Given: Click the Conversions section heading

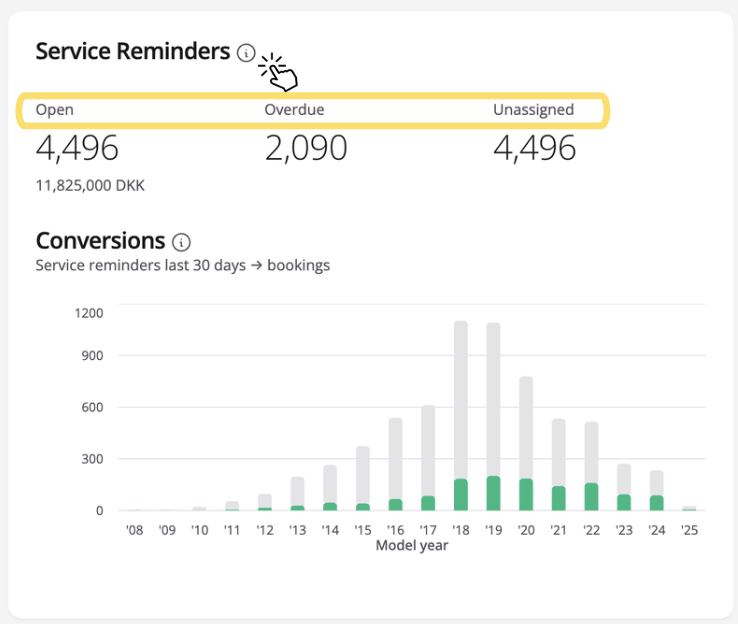Looking at the screenshot, I should [100, 241].
